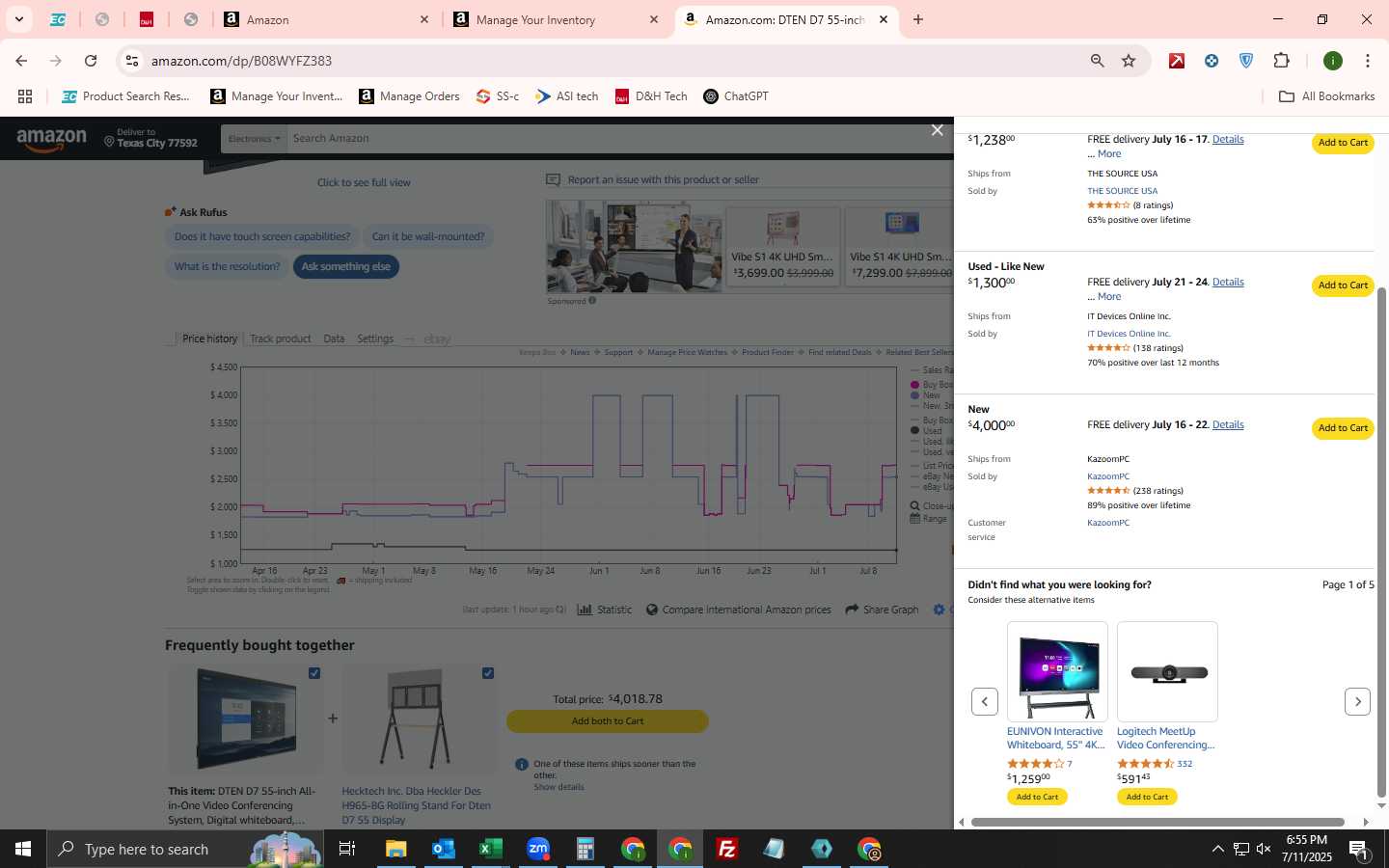
Task: Add the $4,000 KazoomPC offer to cart
Action: pyautogui.click(x=1343, y=428)
